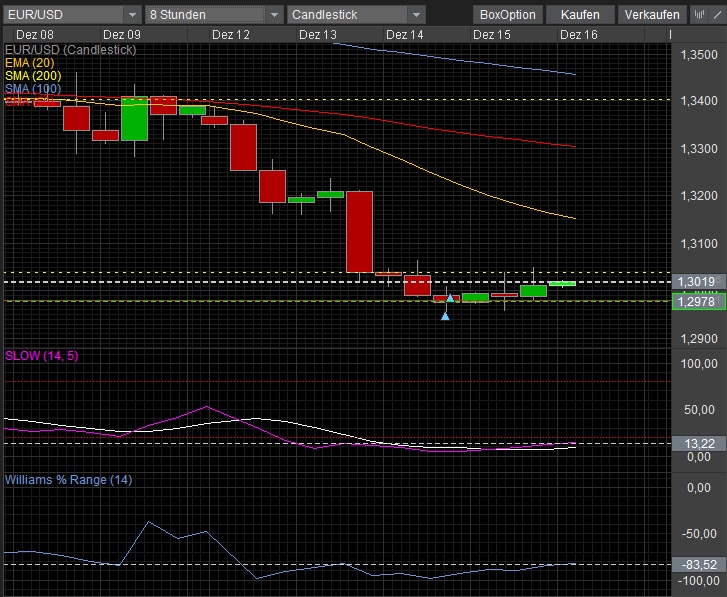
Task: Select the EMA (20) legend label
Action: (30, 63)
